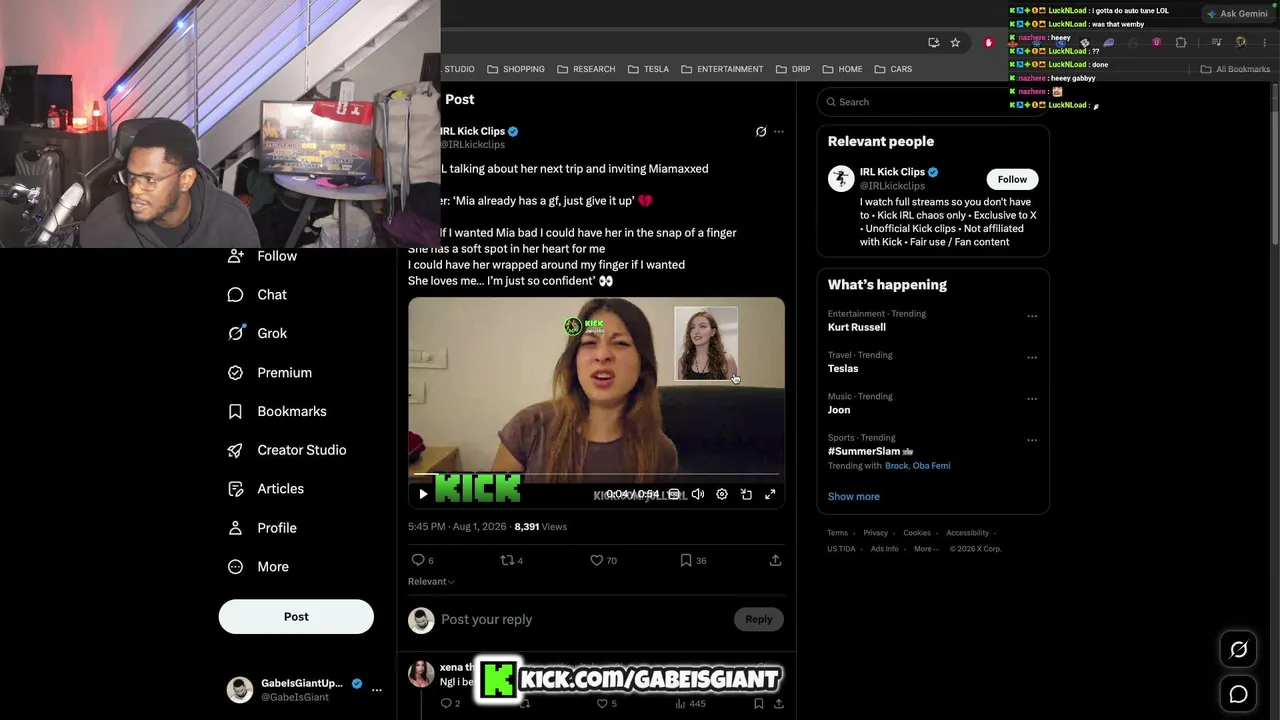
Task: Open the Accessibility footer link
Action: click(968, 533)
